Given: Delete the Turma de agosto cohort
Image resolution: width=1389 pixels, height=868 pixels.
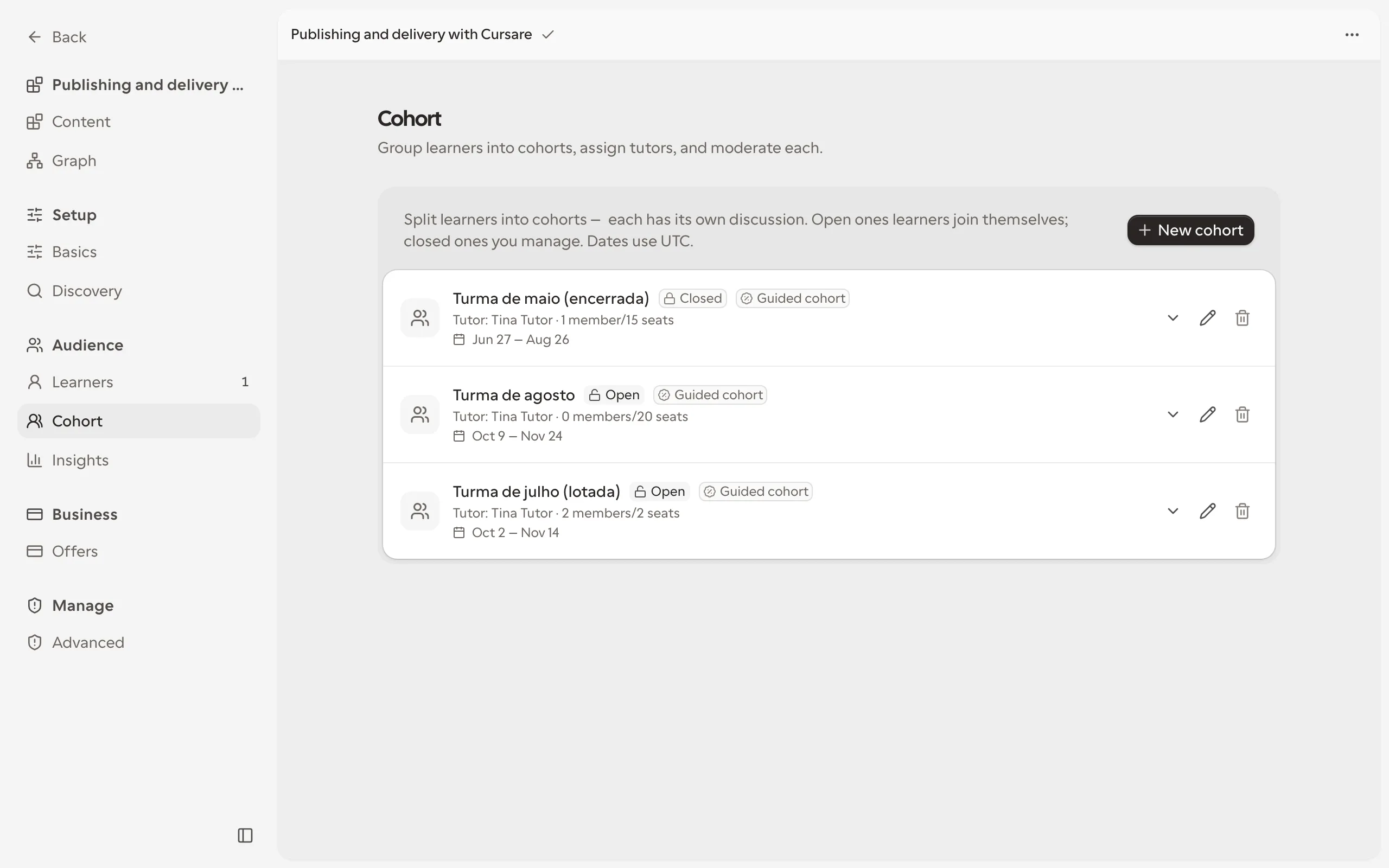Looking at the screenshot, I should point(1242,414).
